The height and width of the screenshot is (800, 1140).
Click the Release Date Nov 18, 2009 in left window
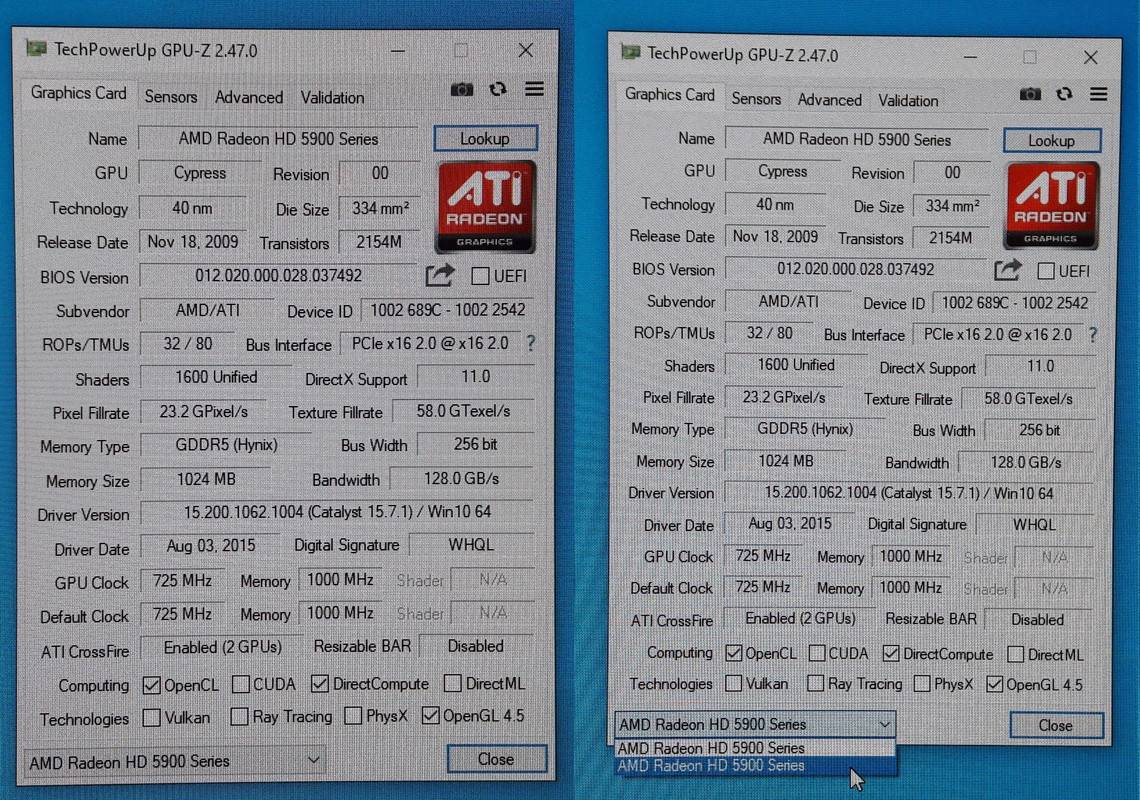193,241
